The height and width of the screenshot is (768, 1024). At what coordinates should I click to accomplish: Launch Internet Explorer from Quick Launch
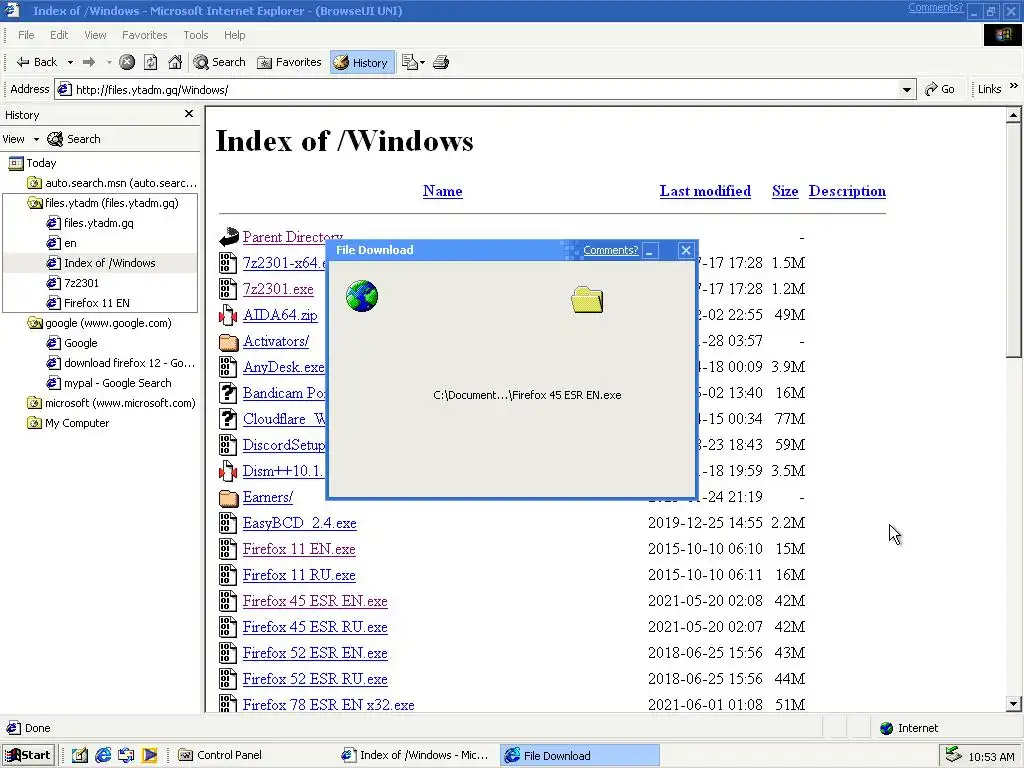(x=103, y=756)
